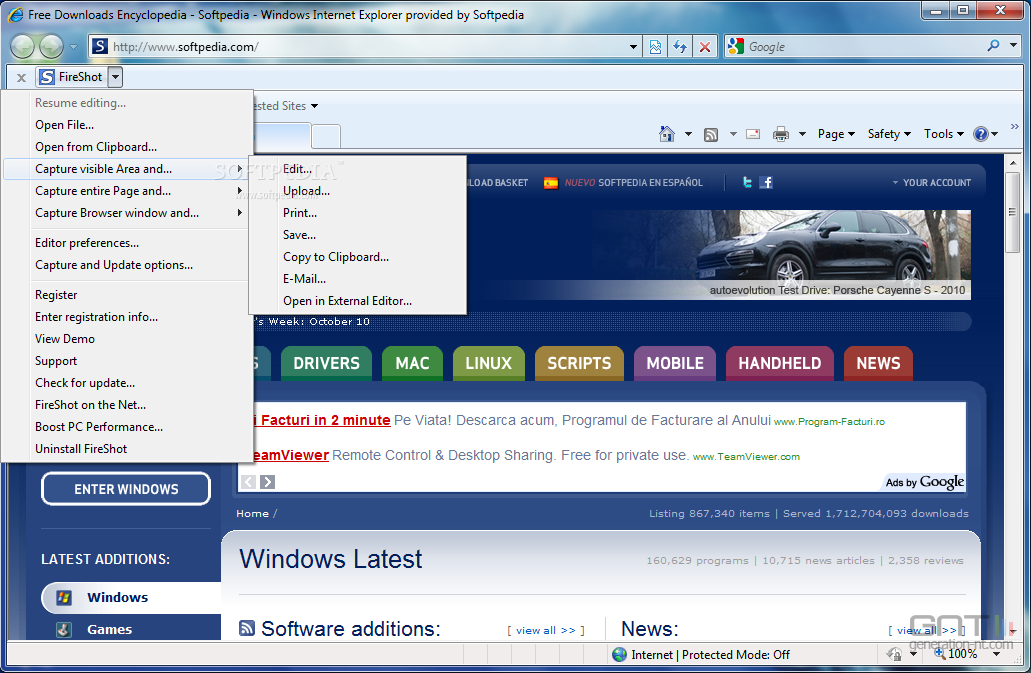Screen dimensions: 1031x673
Task: Choose Uninstall FireShot menu item
Action: point(81,449)
